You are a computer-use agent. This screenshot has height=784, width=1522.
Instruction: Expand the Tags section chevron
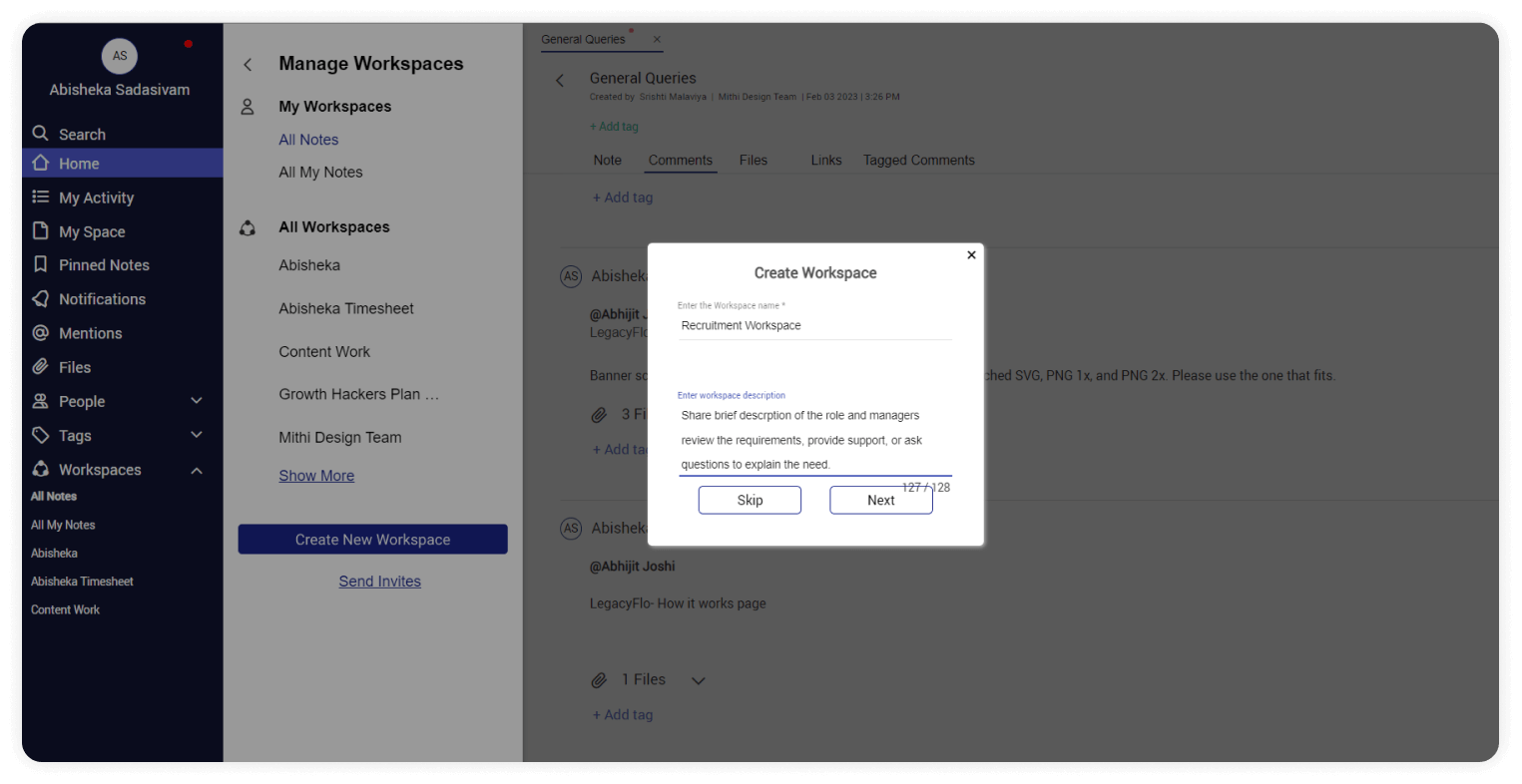tap(197, 435)
